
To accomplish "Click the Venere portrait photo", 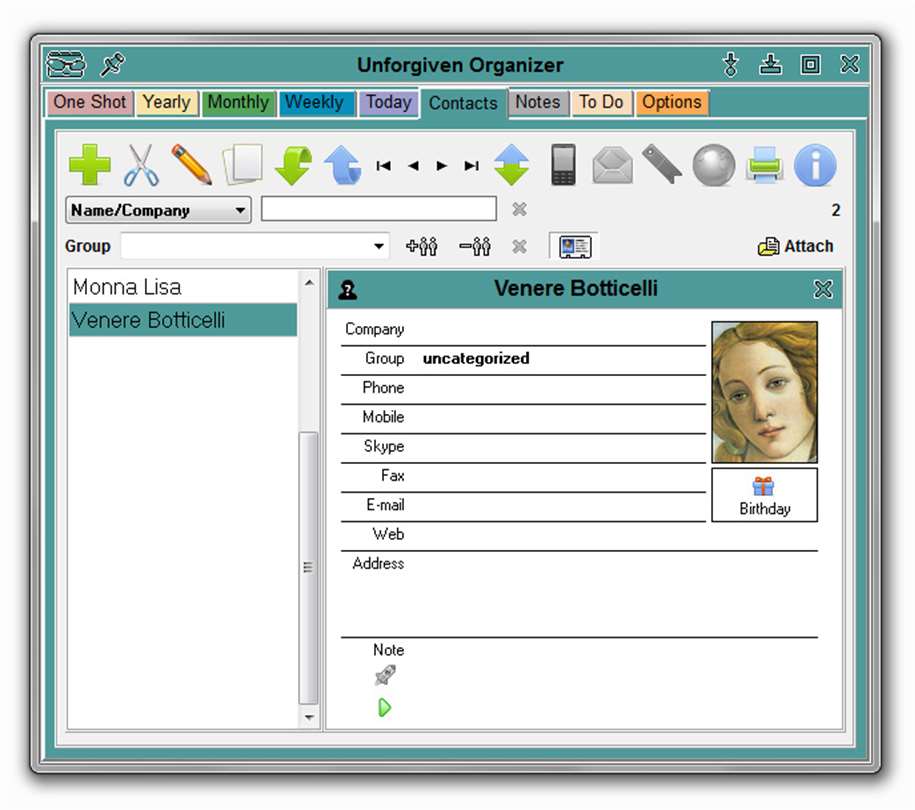I will click(764, 392).
